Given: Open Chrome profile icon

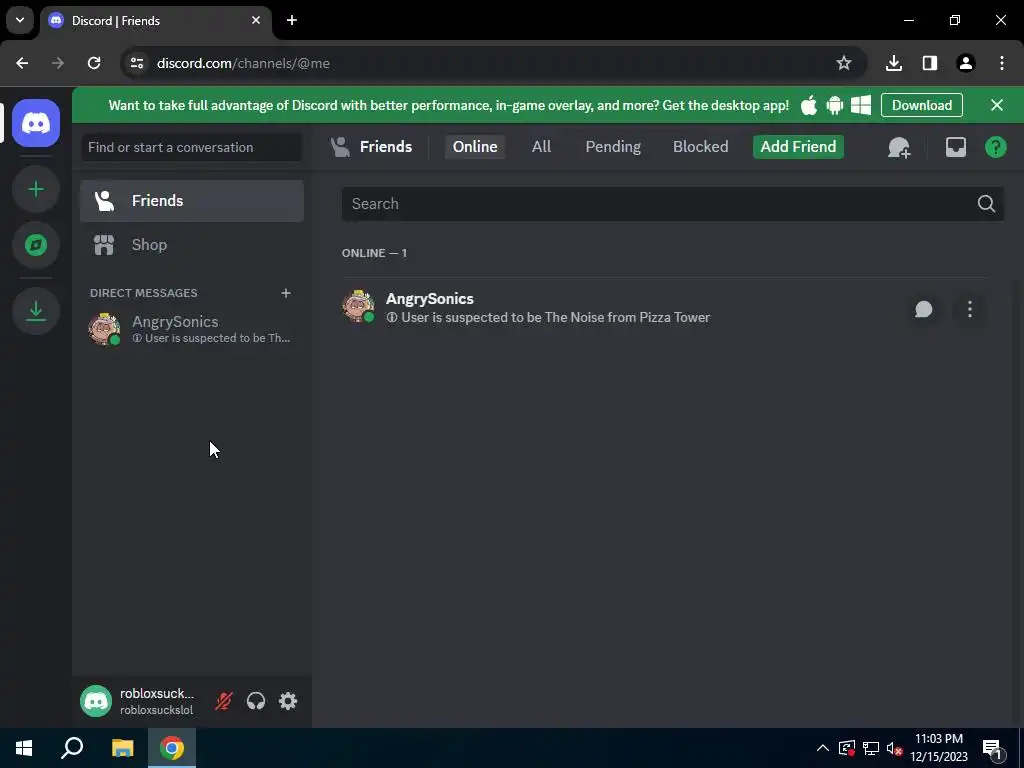Looking at the screenshot, I should coord(965,63).
